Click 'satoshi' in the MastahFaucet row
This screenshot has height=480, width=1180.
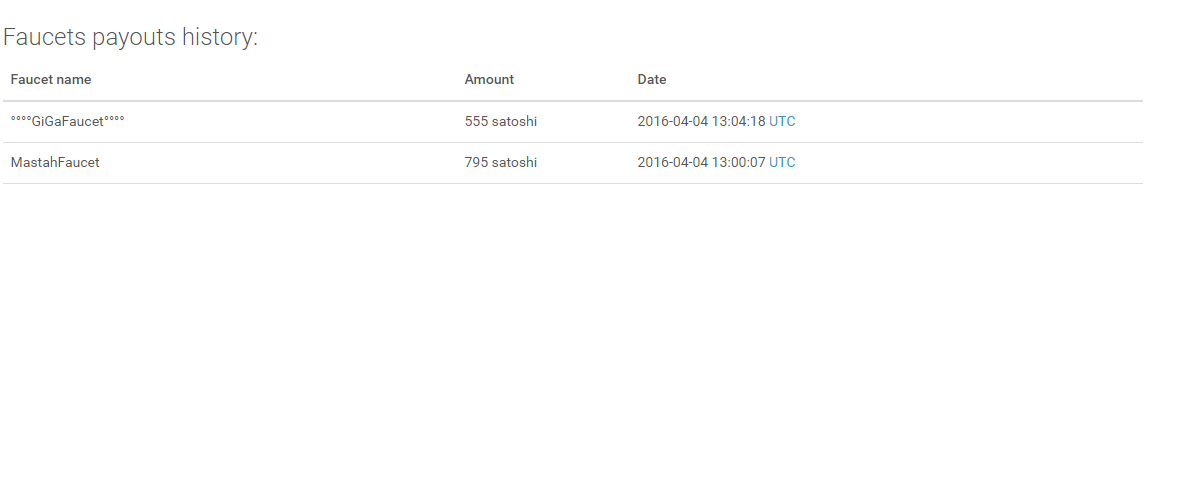click(514, 163)
